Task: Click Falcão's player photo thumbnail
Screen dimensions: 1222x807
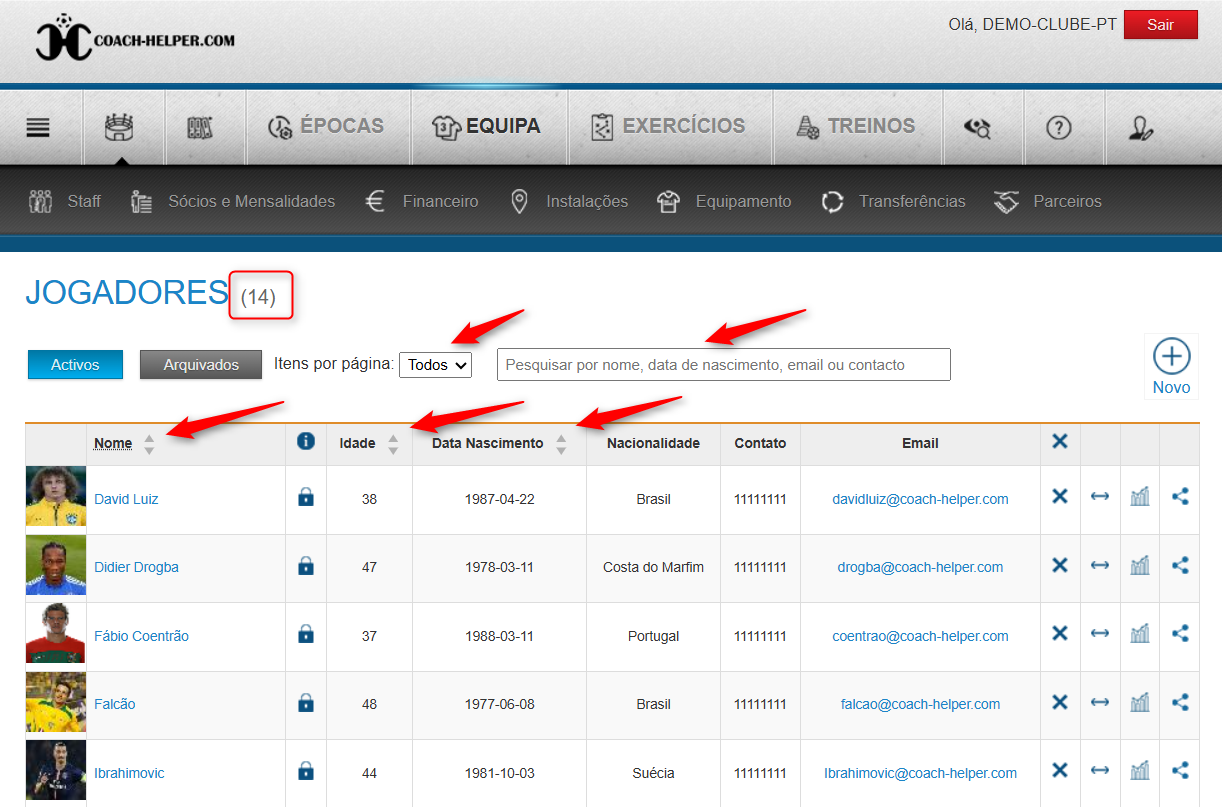Action: (56, 703)
